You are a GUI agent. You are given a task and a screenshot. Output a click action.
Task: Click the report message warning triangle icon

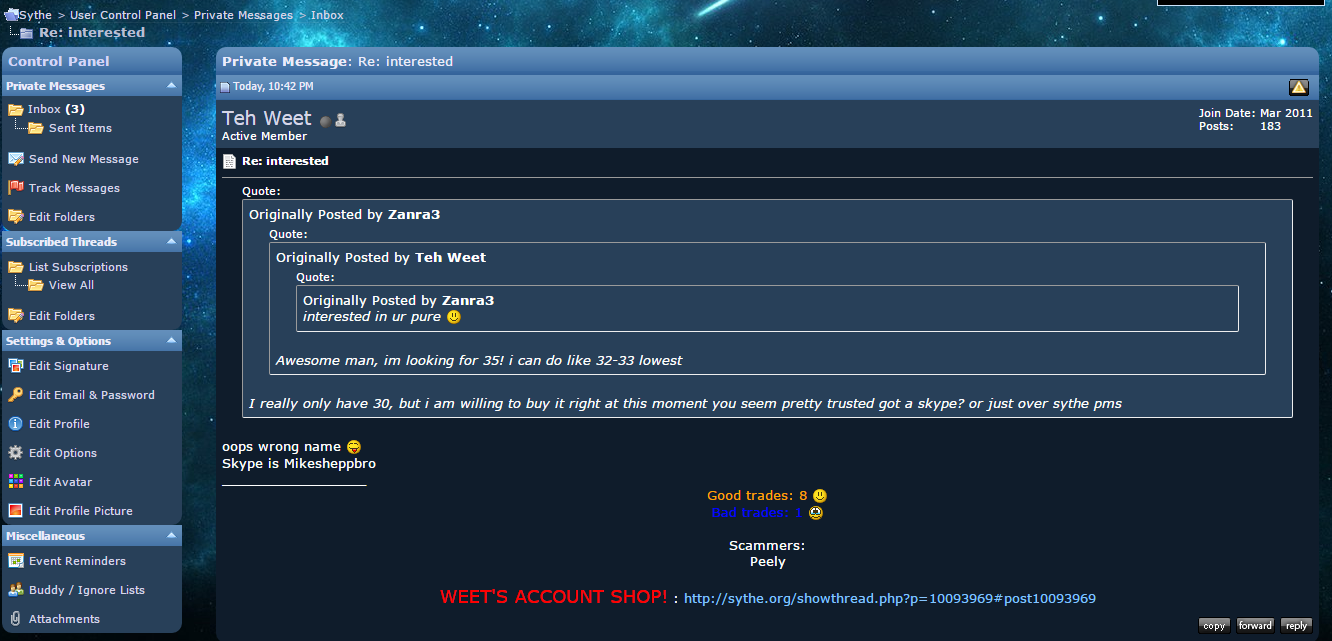tap(1299, 87)
